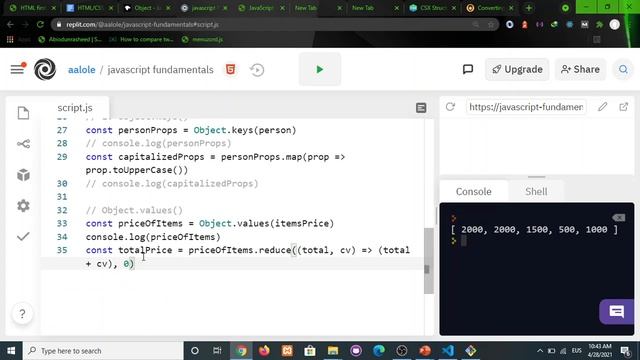Image resolution: width=640 pixels, height=360 pixels.
Task: Open Firefox from the taskbar
Action: (x=264, y=351)
